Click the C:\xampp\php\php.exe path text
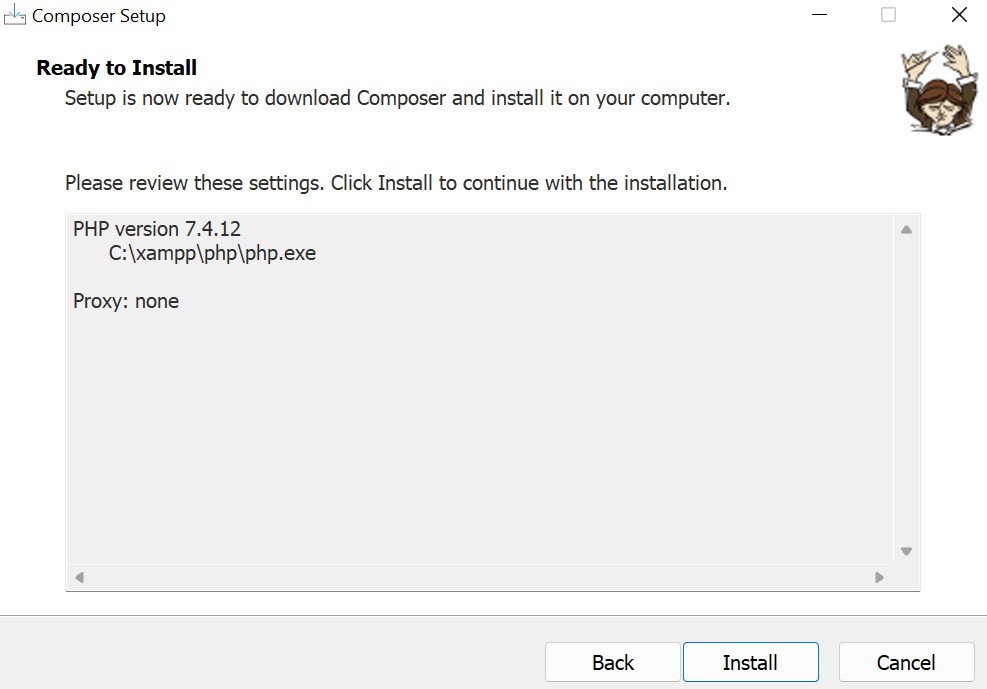The image size is (987, 689). pyautogui.click(x=212, y=253)
